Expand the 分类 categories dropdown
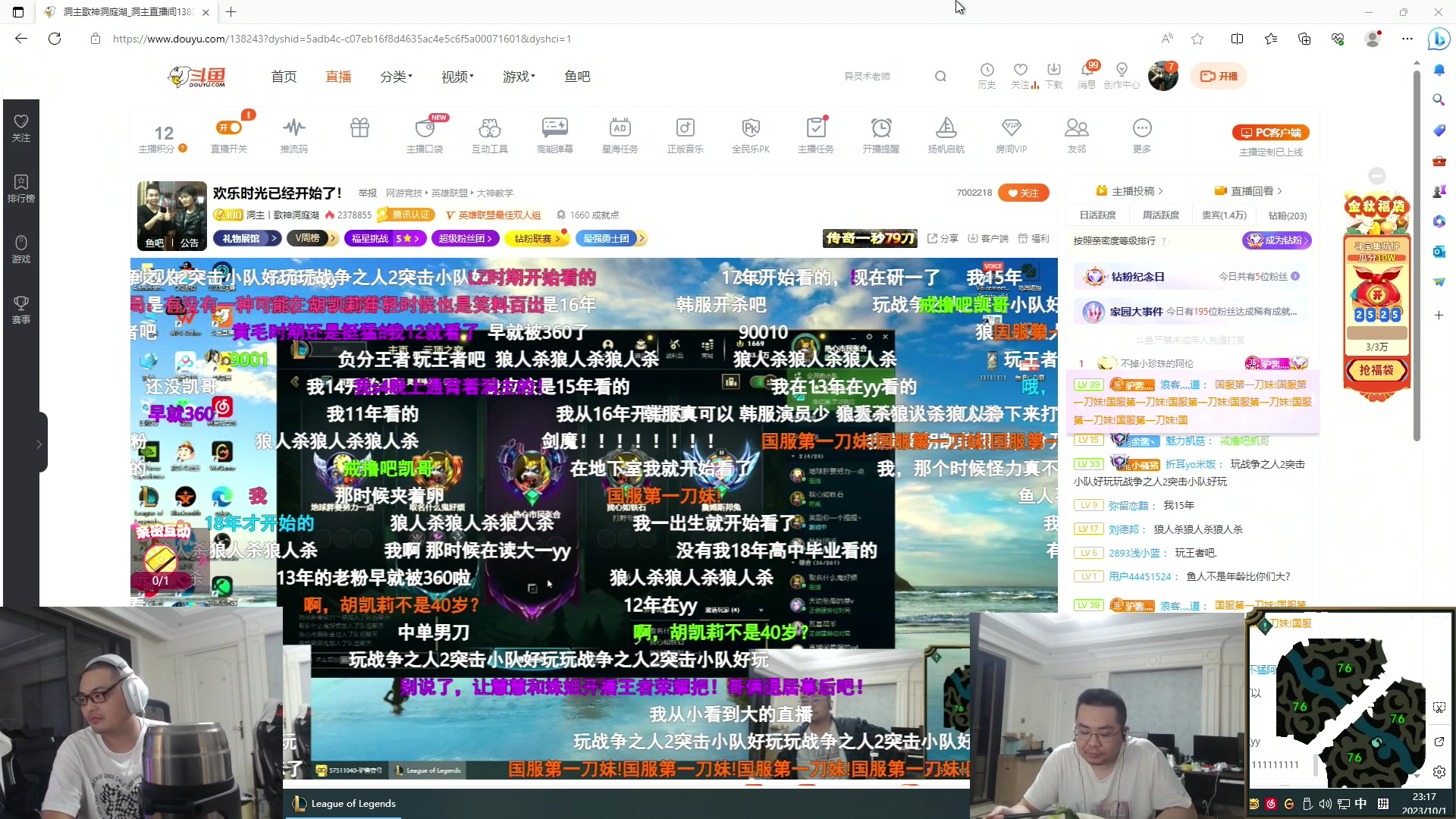 click(396, 77)
